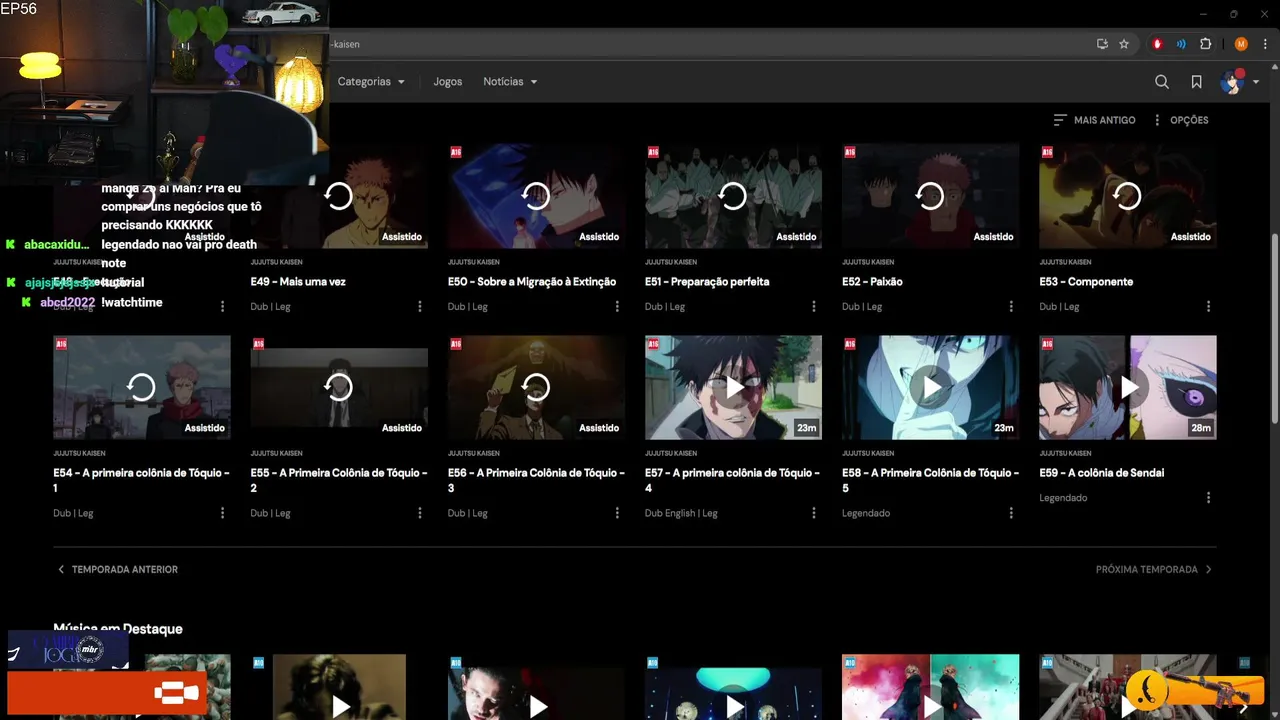The image size is (1280, 720).
Task: Replay episode E52 Paixão
Action: click(x=930, y=196)
